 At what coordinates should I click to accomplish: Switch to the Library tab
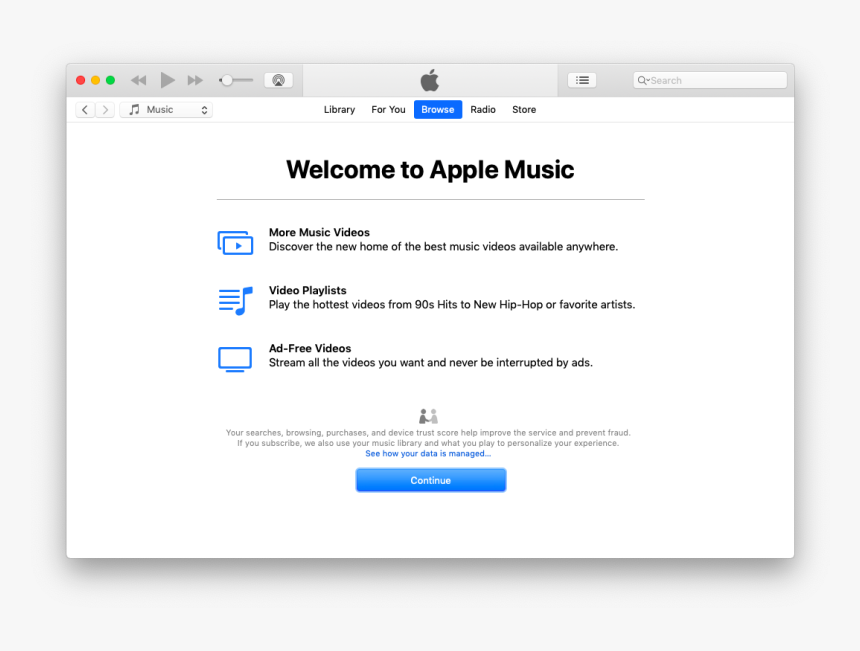(x=339, y=109)
